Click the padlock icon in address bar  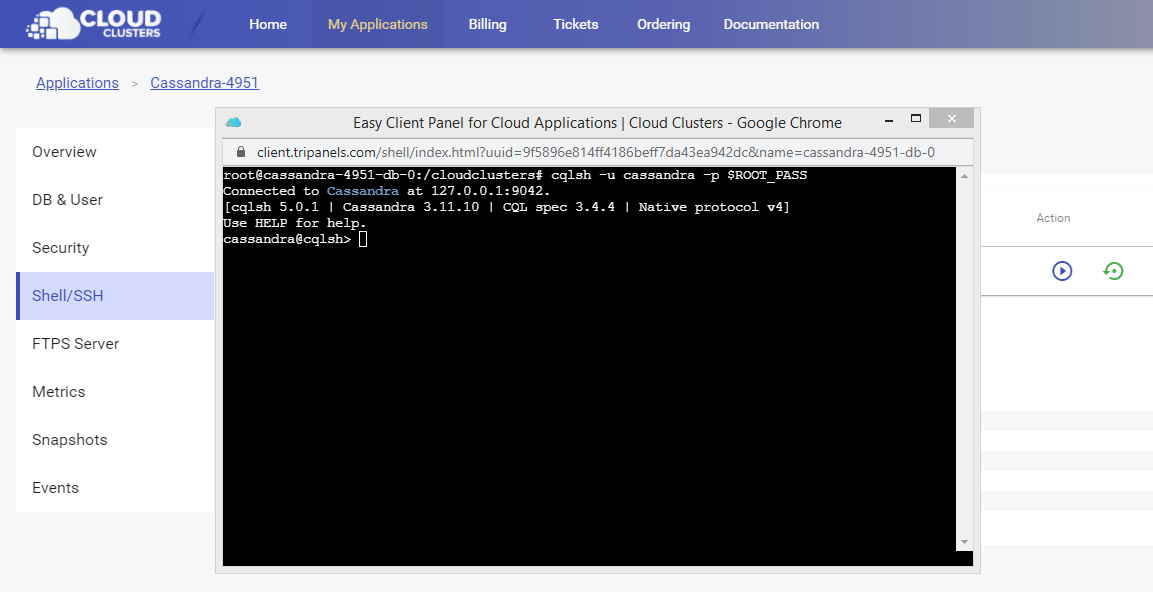[x=240, y=152]
